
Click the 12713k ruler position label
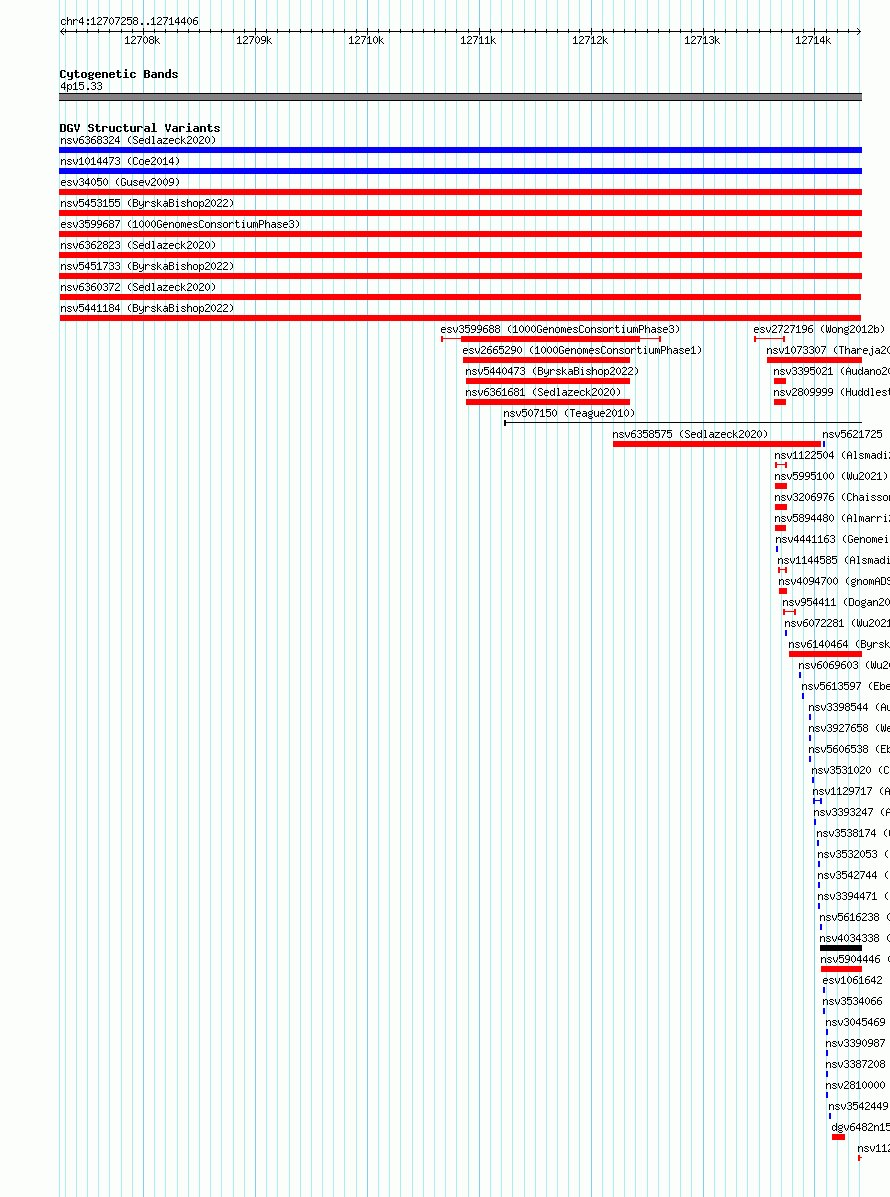pos(701,40)
